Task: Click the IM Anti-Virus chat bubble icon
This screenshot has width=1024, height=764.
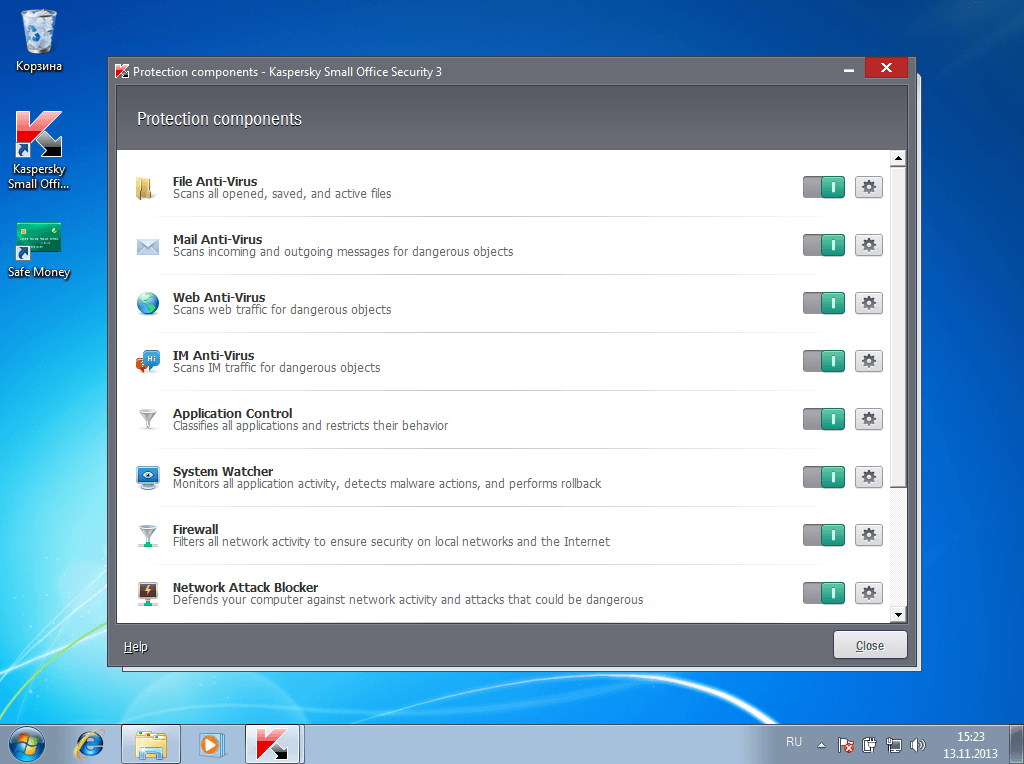Action: pyautogui.click(x=148, y=361)
